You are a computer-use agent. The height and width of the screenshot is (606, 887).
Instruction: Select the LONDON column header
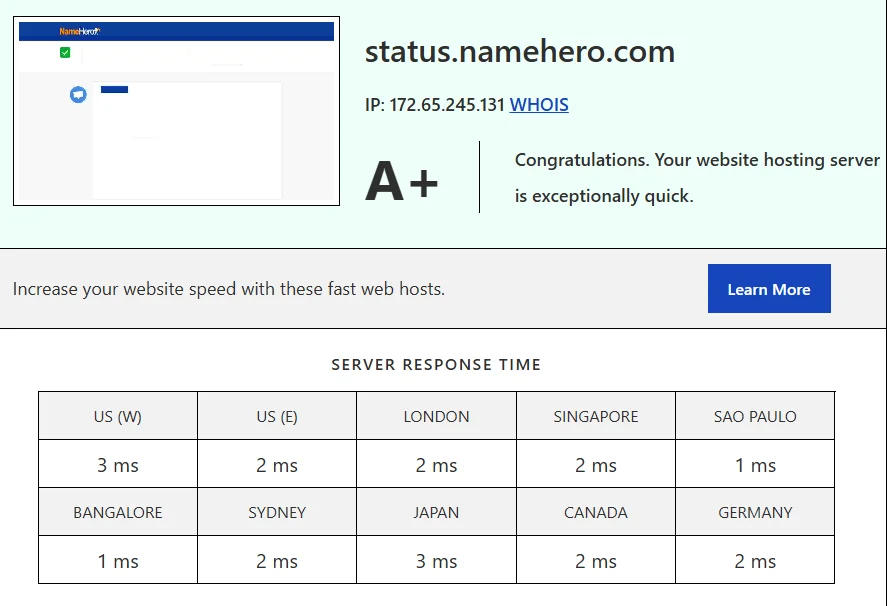436,415
